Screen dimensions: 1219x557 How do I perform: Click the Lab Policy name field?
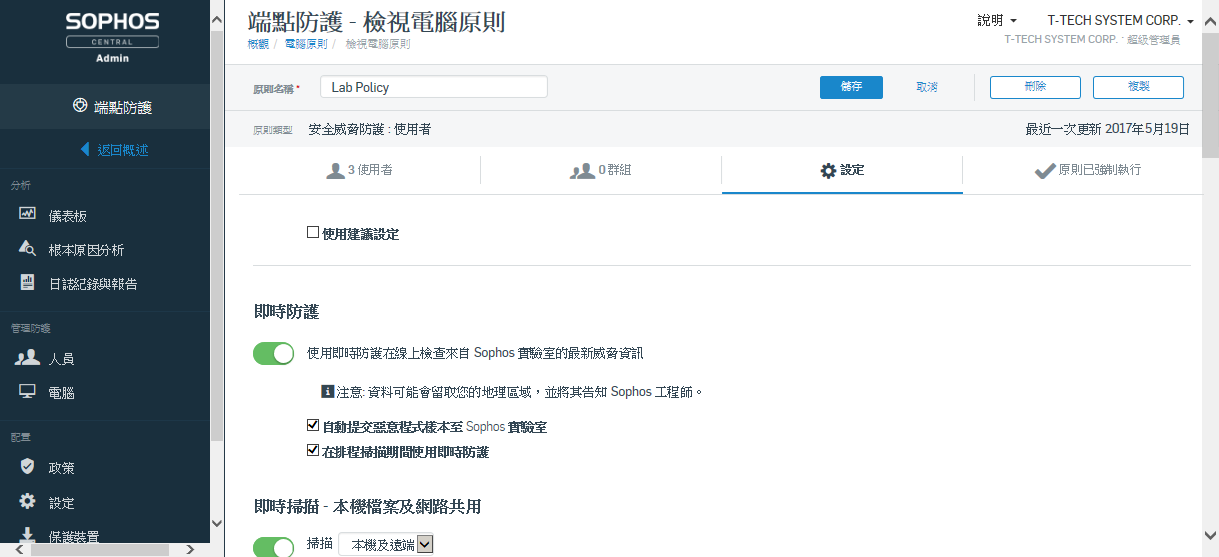(x=434, y=87)
